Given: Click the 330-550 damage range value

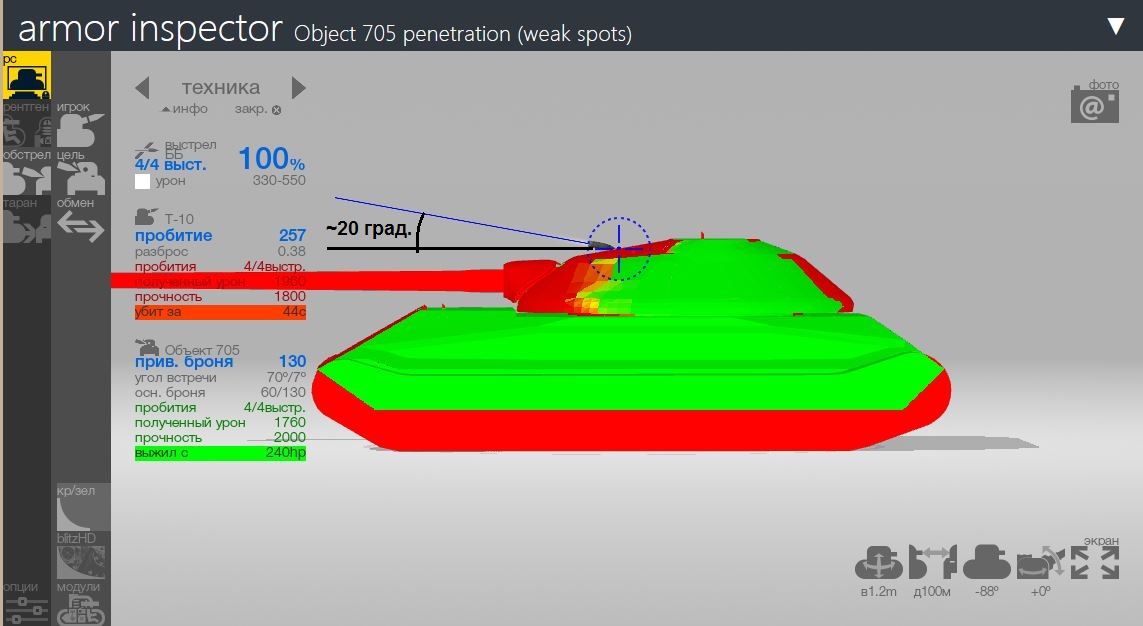Looking at the screenshot, I should tap(279, 181).
